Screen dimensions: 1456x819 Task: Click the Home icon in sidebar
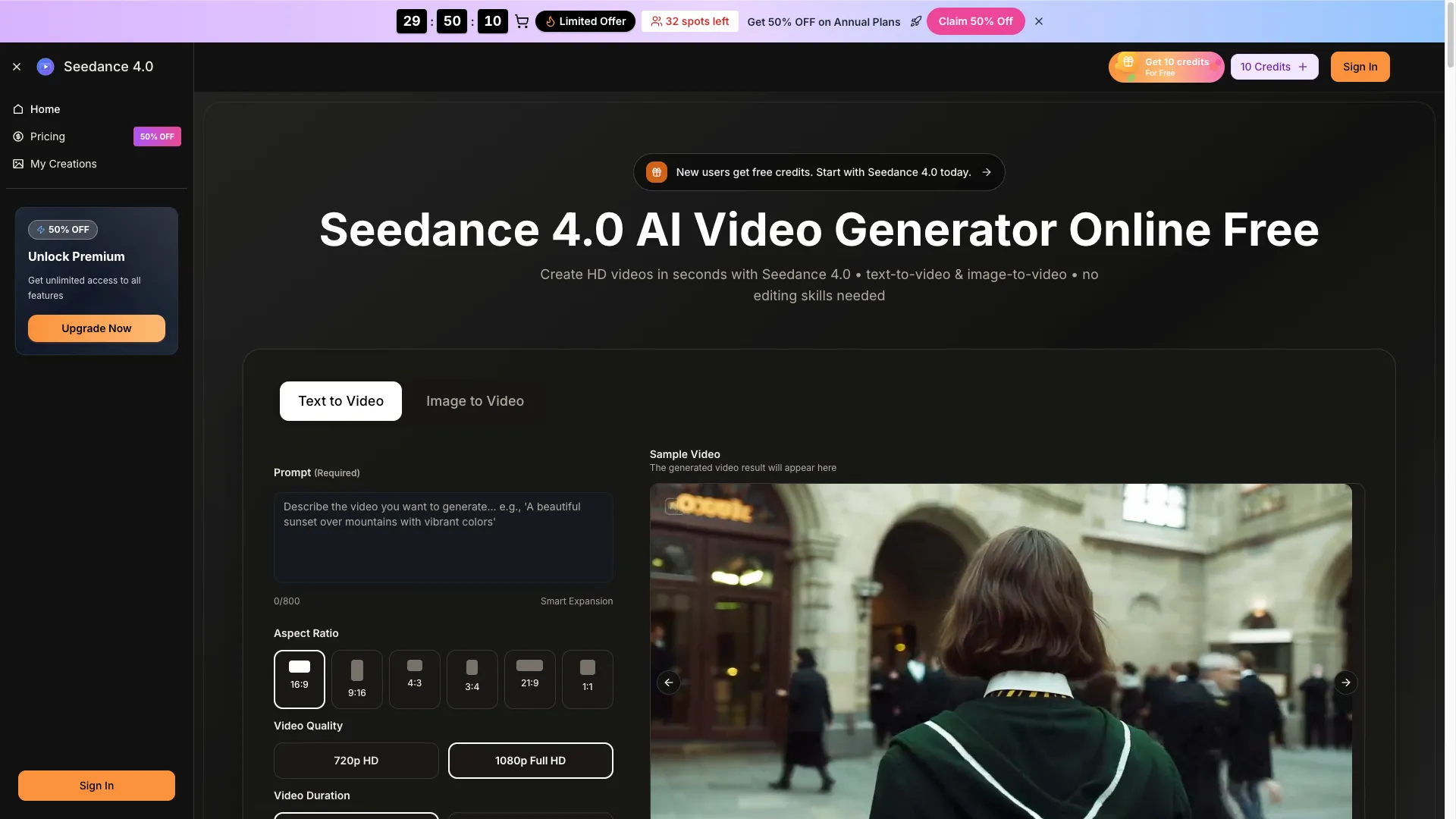(18, 109)
